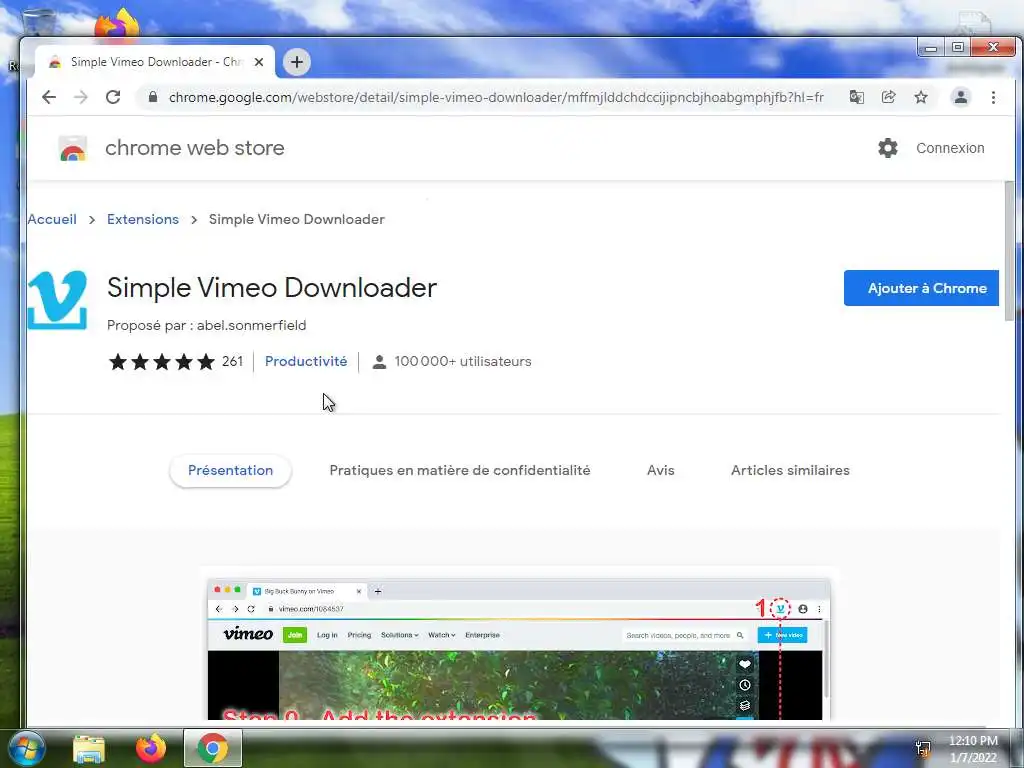The width and height of the screenshot is (1024, 768).
Task: Click the 100 000+ utilisateurs user icon
Action: click(379, 362)
